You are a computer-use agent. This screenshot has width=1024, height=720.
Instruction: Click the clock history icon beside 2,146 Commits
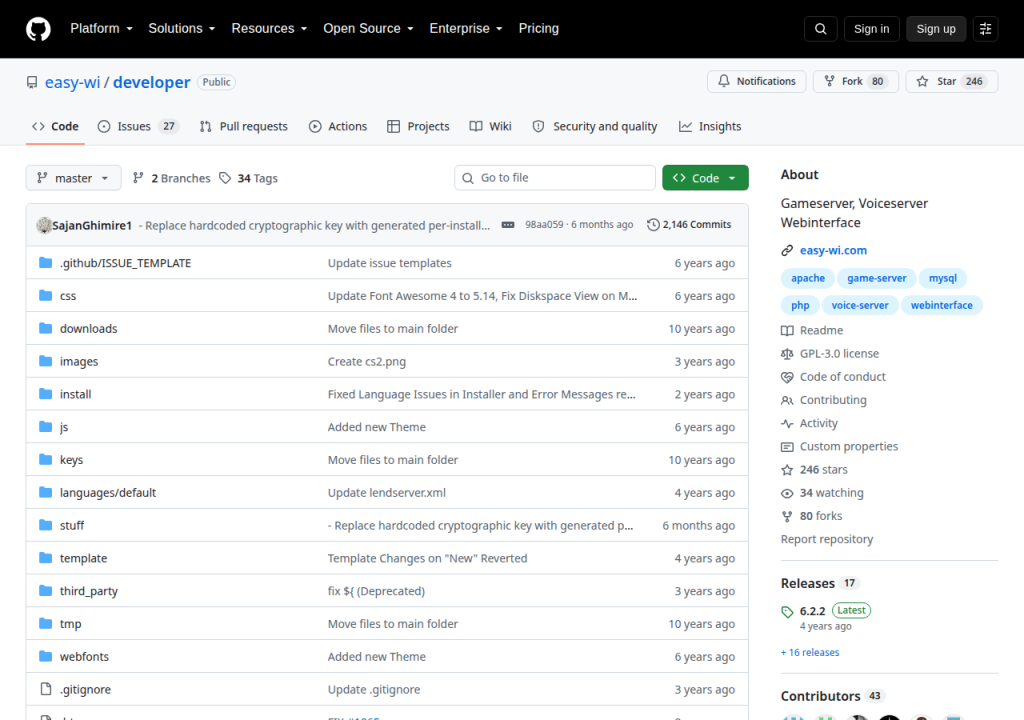[x=653, y=225]
